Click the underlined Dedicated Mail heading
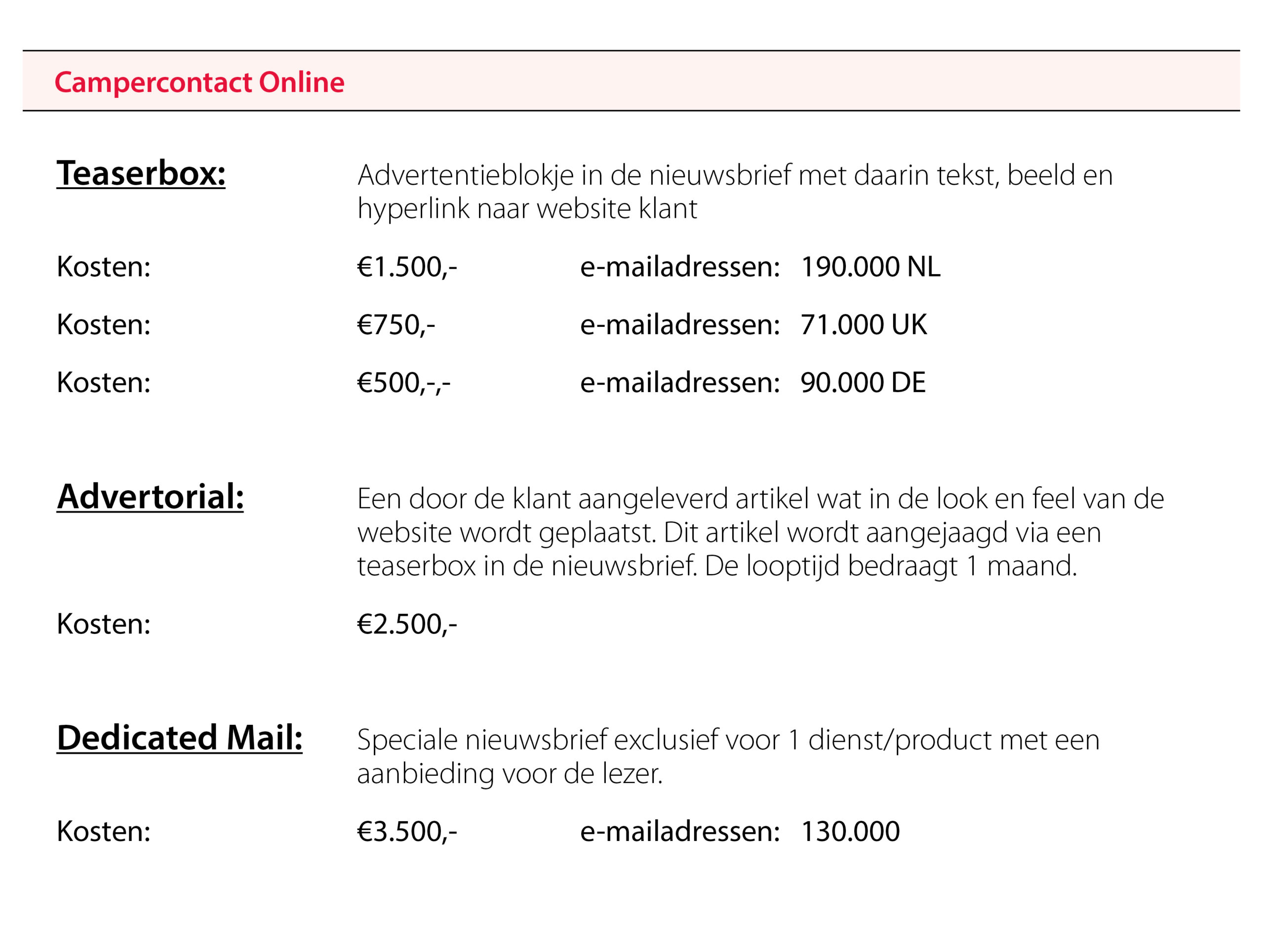Image resolution: width=1264 pixels, height=952 pixels. [x=179, y=737]
